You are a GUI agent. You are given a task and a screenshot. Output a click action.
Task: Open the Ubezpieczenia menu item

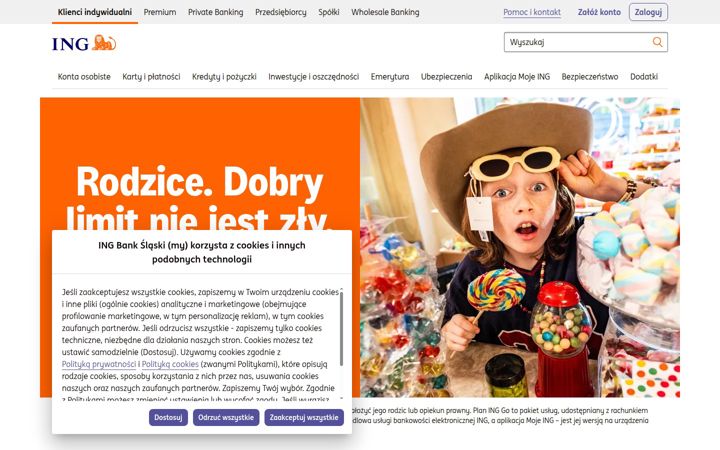click(446, 77)
